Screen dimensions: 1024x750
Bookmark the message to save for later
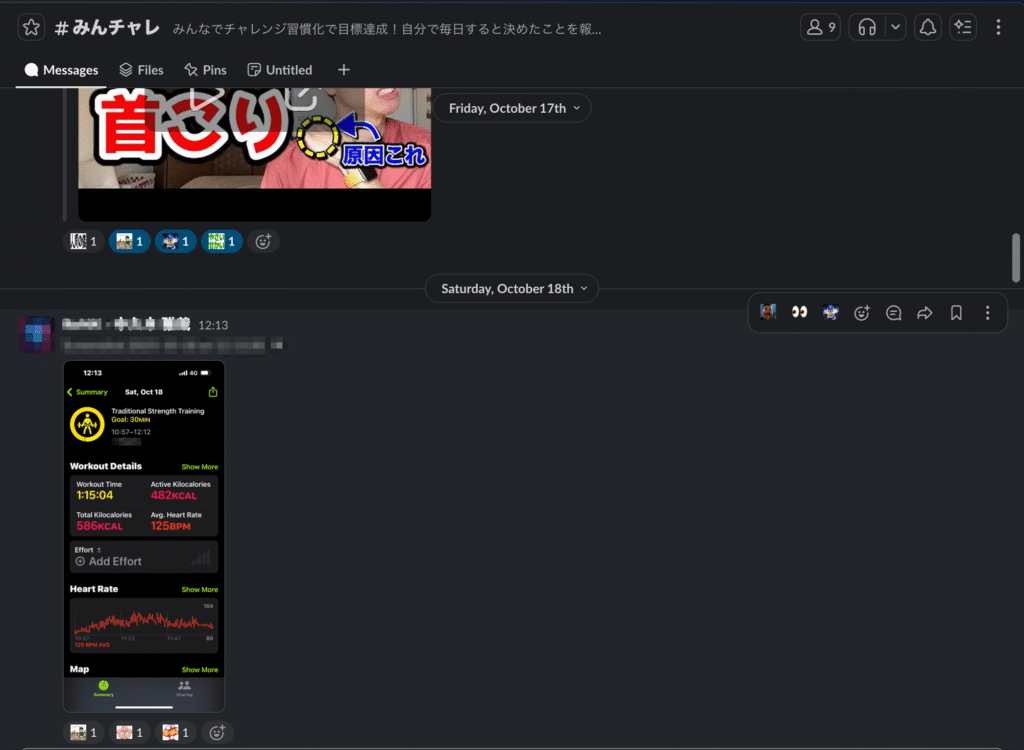956,313
